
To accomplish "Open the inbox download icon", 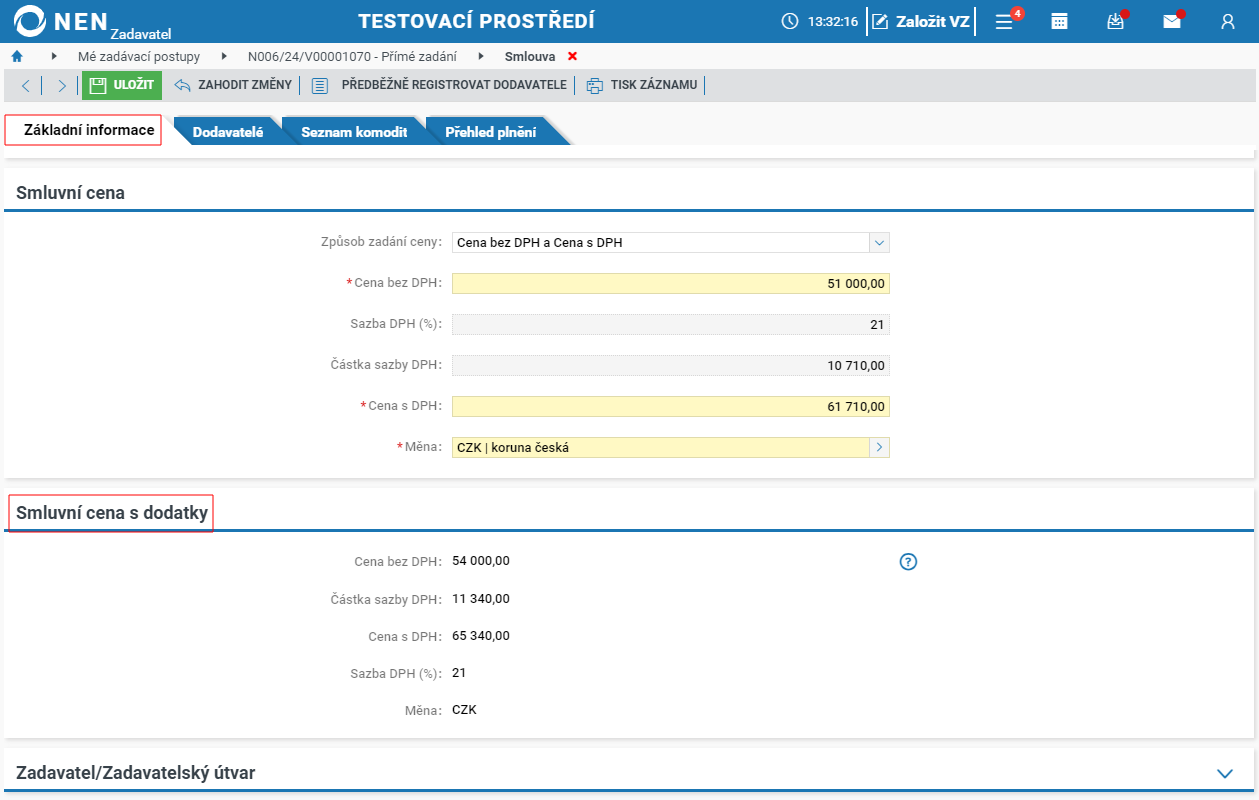I will pos(1116,21).
